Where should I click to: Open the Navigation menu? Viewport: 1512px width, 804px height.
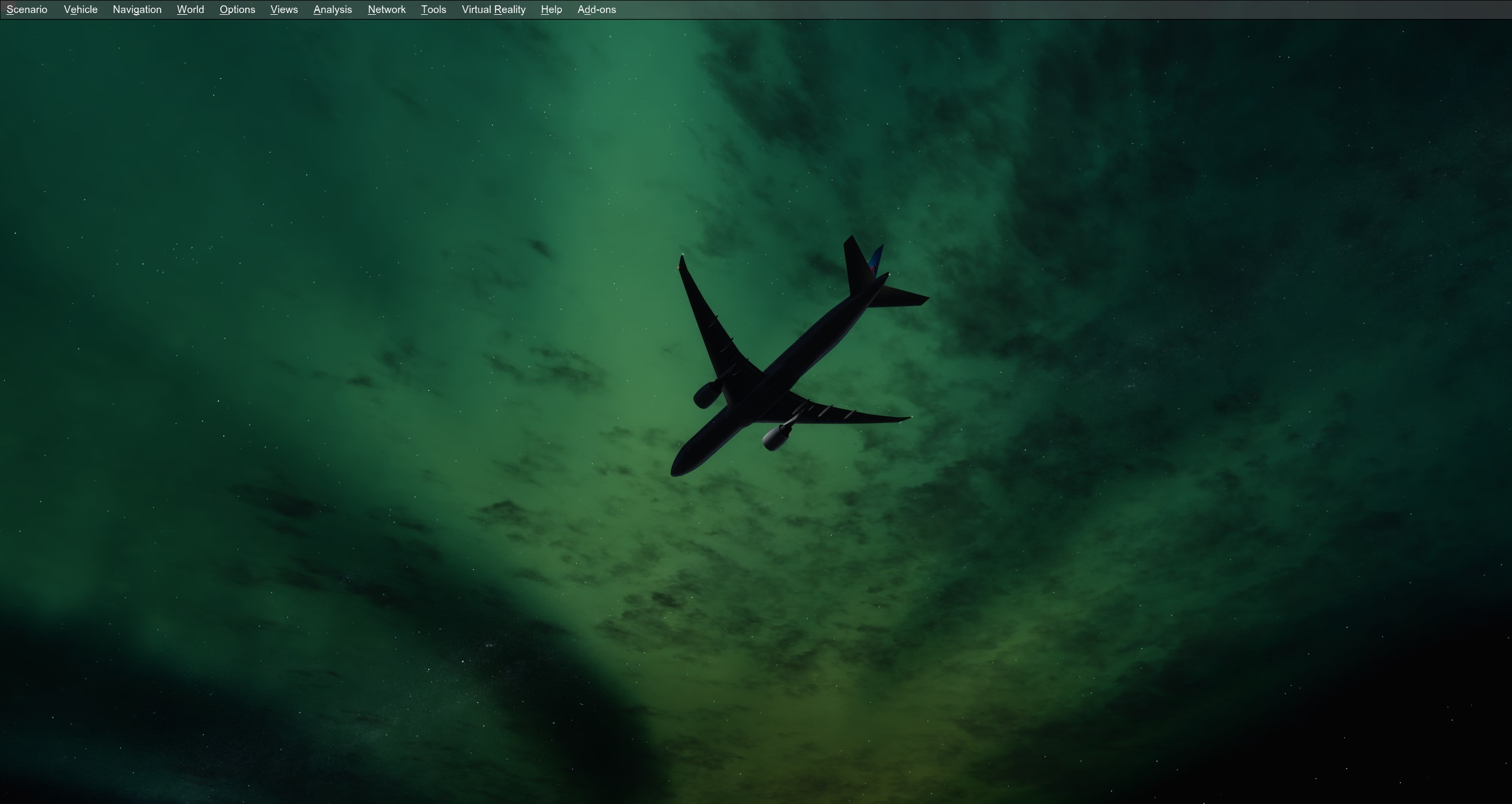(x=137, y=9)
